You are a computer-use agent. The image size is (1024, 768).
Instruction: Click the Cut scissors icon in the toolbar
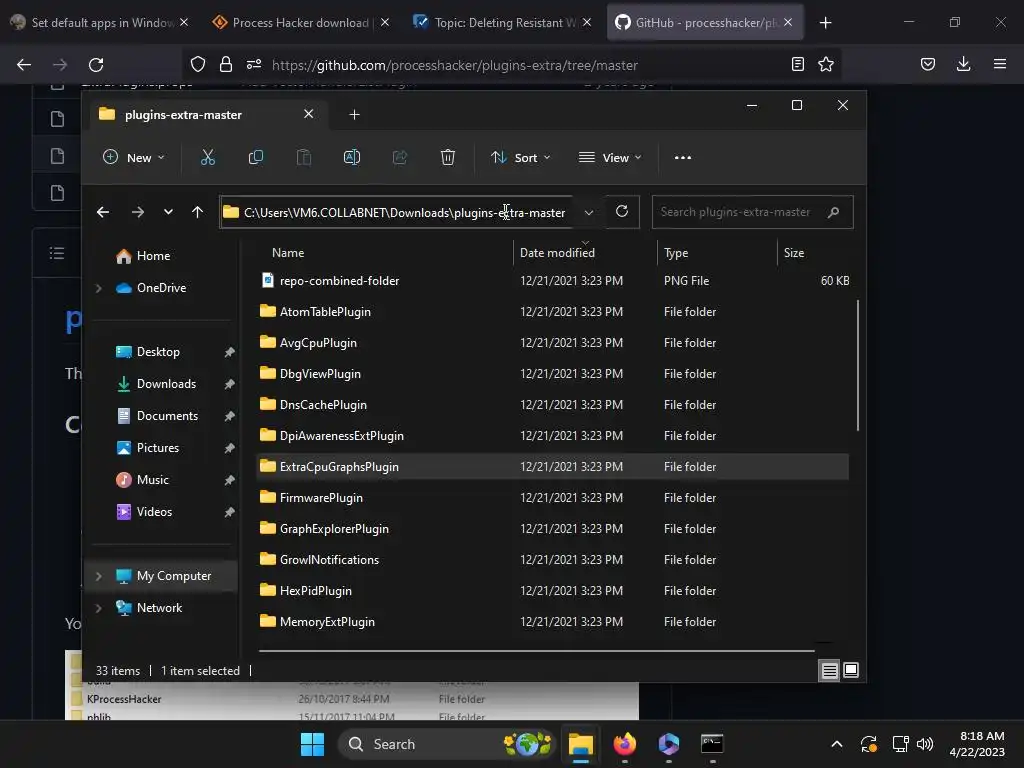pos(208,157)
